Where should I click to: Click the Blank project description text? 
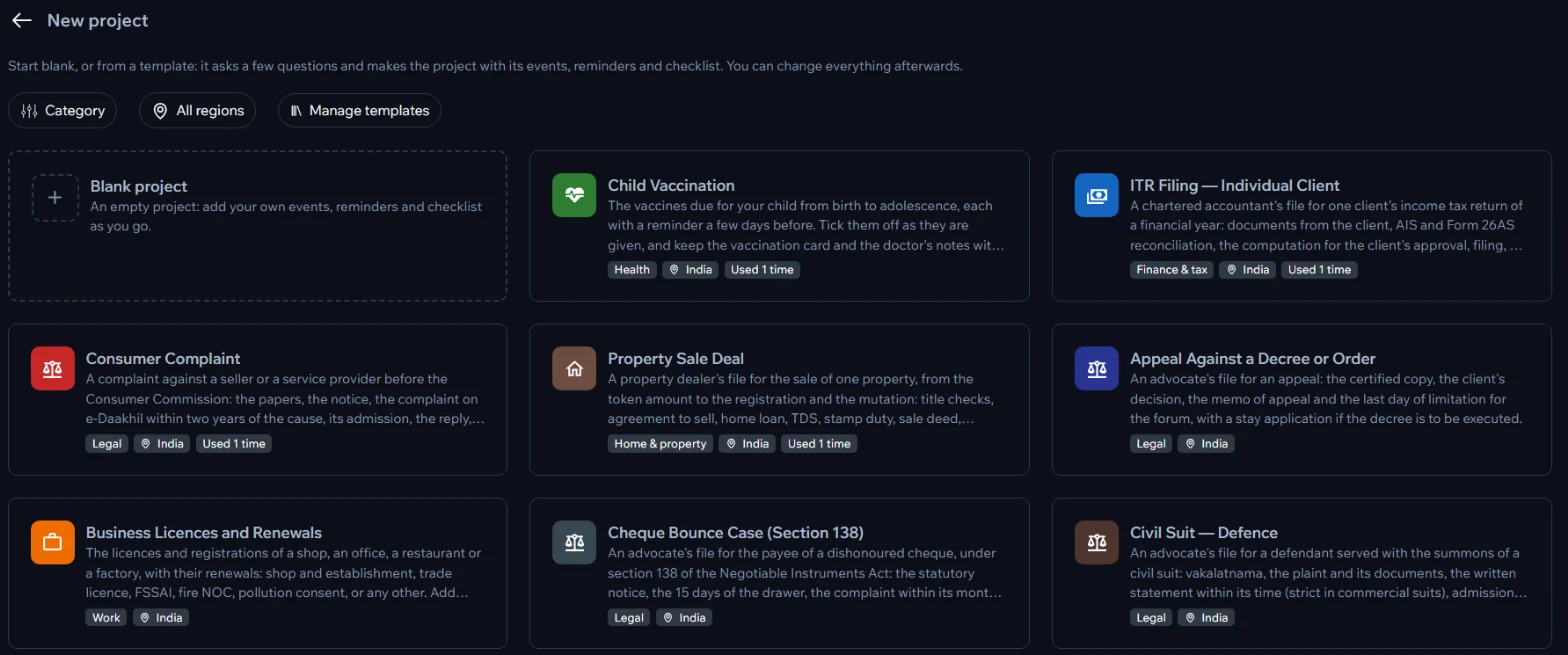(286, 216)
